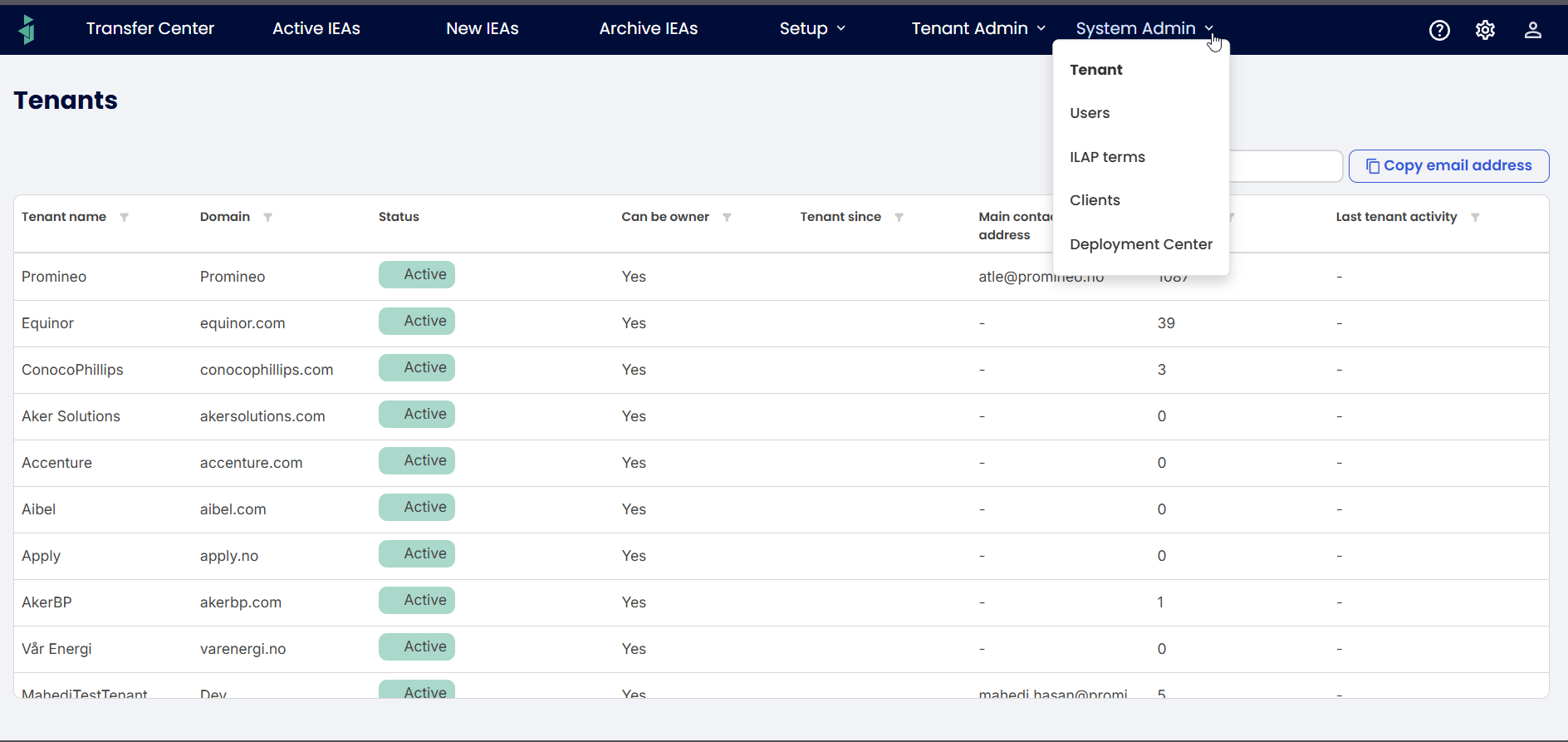Select the Vår Energi tenant row
The image size is (1568, 742).
(x=781, y=649)
